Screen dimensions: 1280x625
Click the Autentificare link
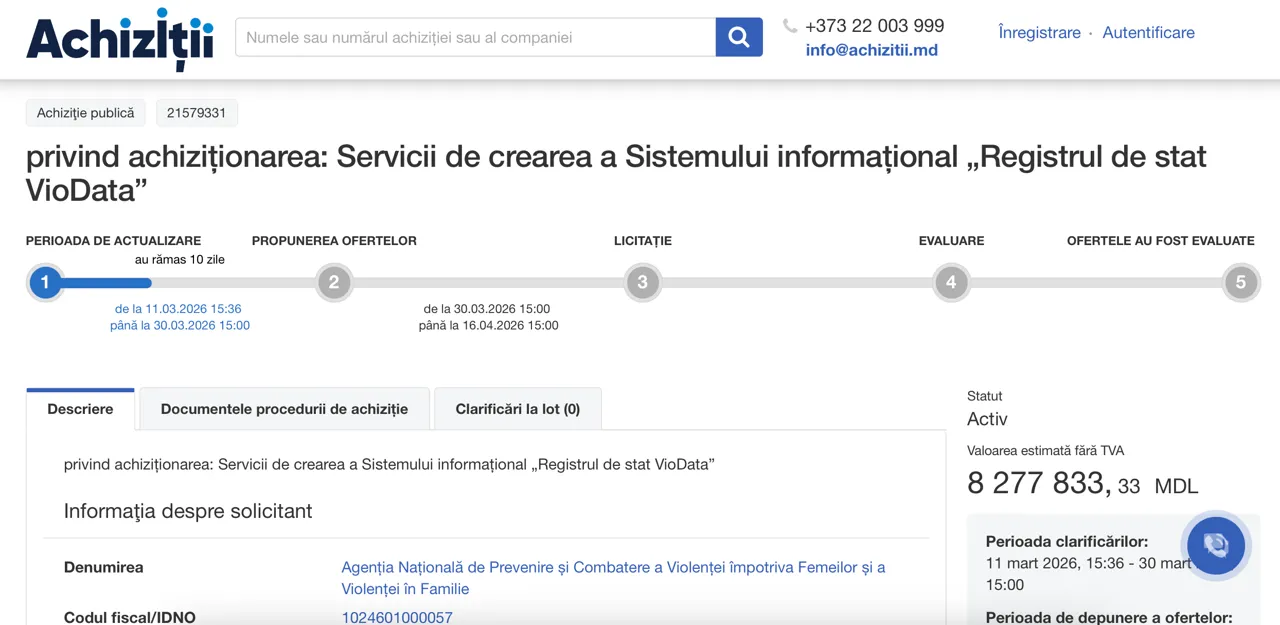coord(1148,32)
